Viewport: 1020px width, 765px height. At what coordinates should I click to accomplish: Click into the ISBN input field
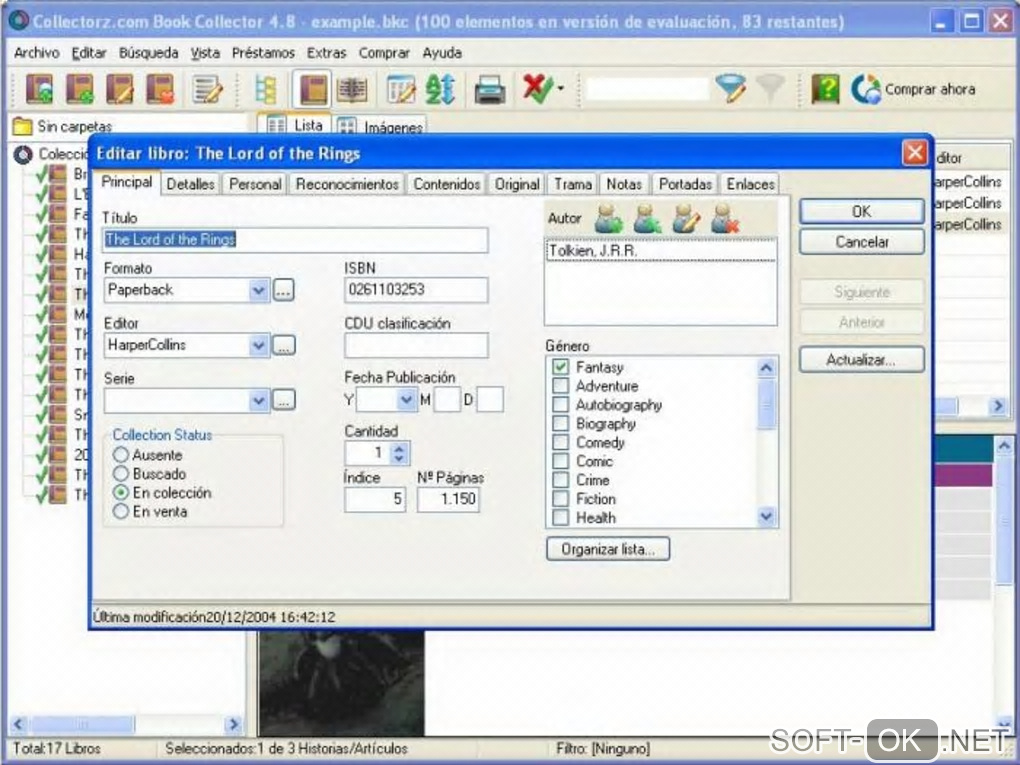coord(416,290)
